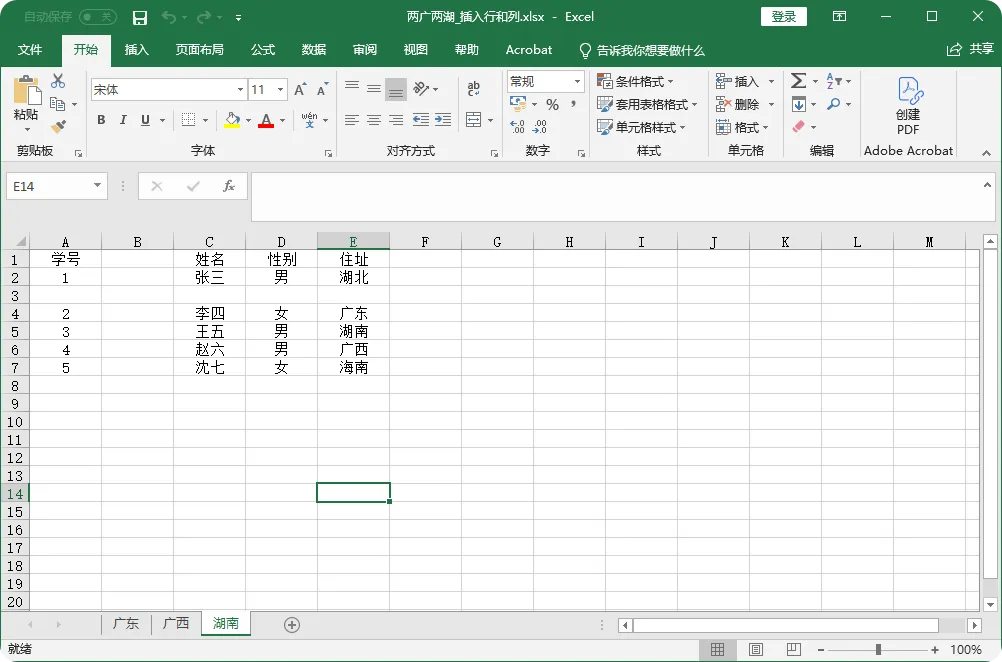Open Conditional Formatting dropdown
Image resolution: width=1002 pixels, height=662 pixels.
coord(635,81)
